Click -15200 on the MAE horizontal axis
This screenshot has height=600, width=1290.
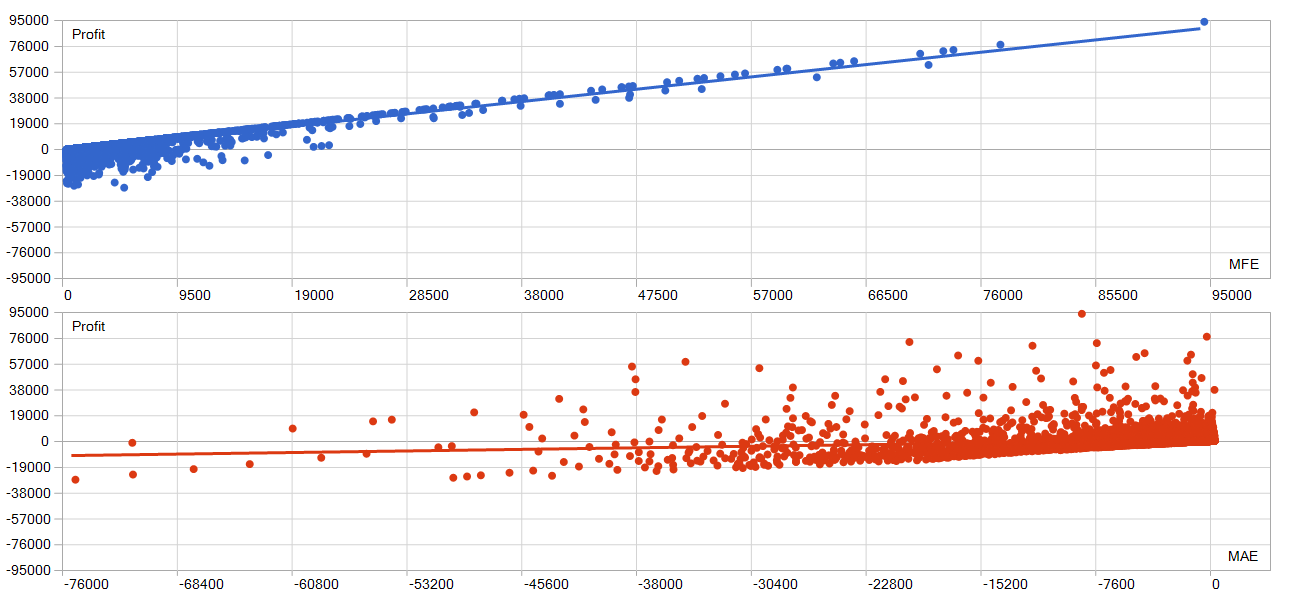[1007, 584]
